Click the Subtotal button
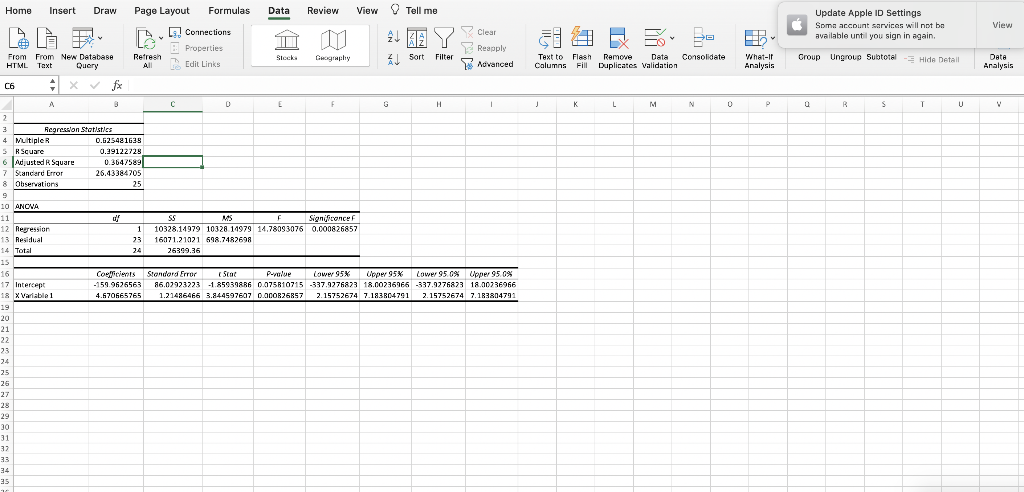This screenshot has width=1024, height=492. (881, 57)
